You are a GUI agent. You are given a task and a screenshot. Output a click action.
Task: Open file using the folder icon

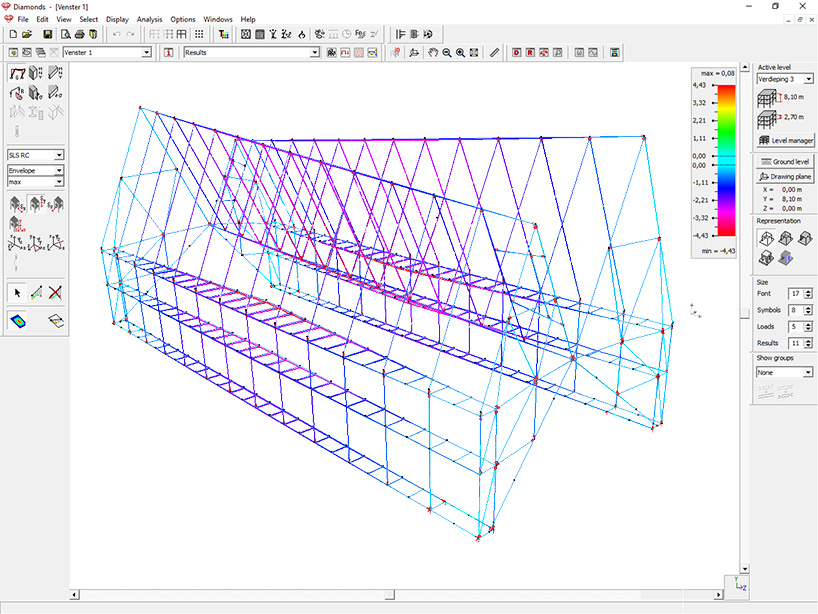click(x=27, y=34)
